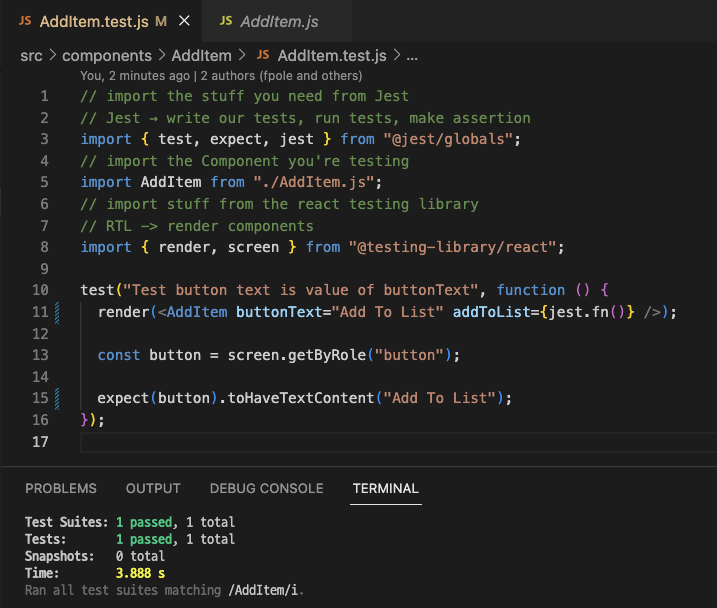Select the TERMINAL panel tab
Screen dimensions: 717x608
tap(385, 488)
